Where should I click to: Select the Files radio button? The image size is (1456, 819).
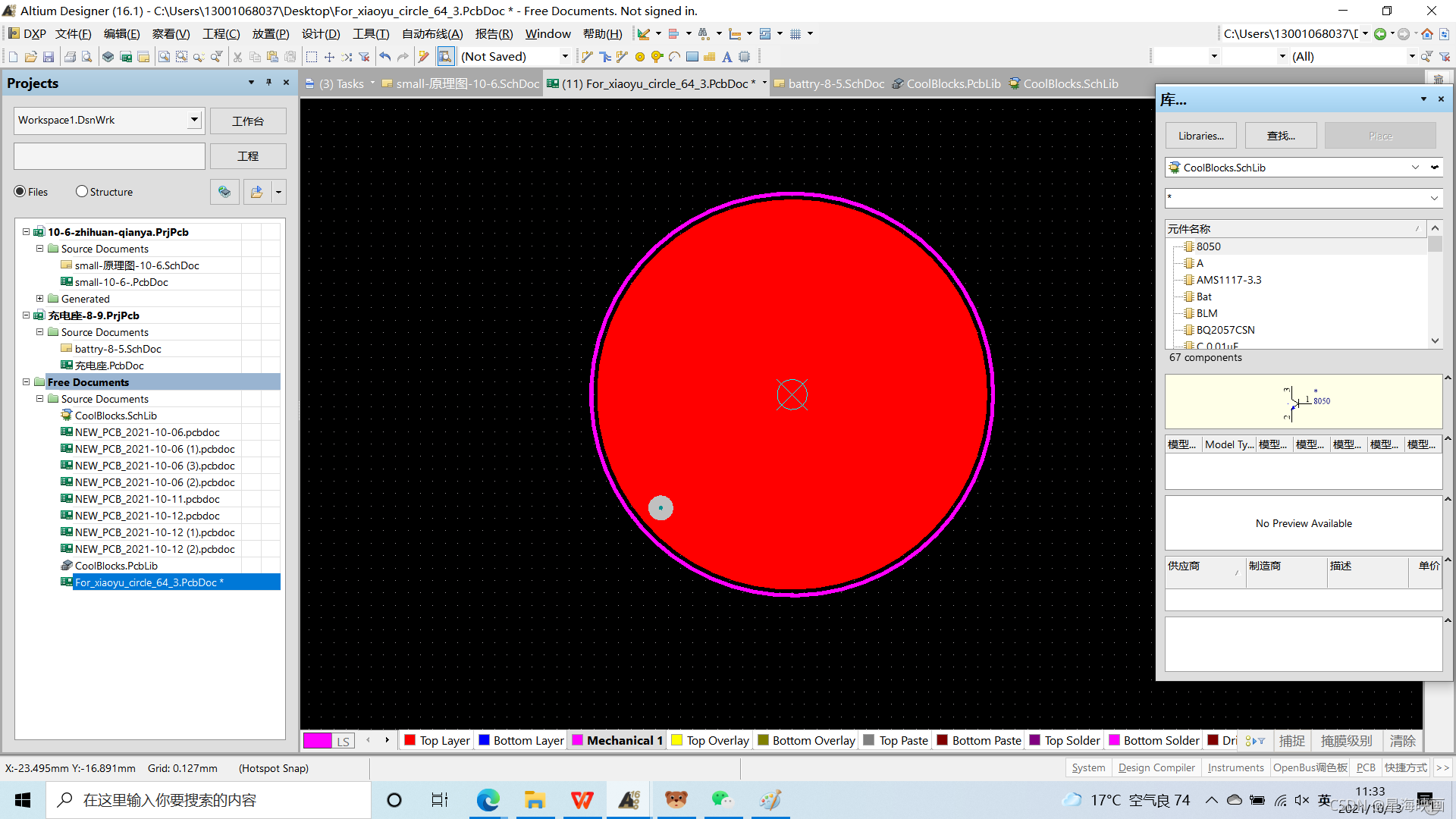20,192
